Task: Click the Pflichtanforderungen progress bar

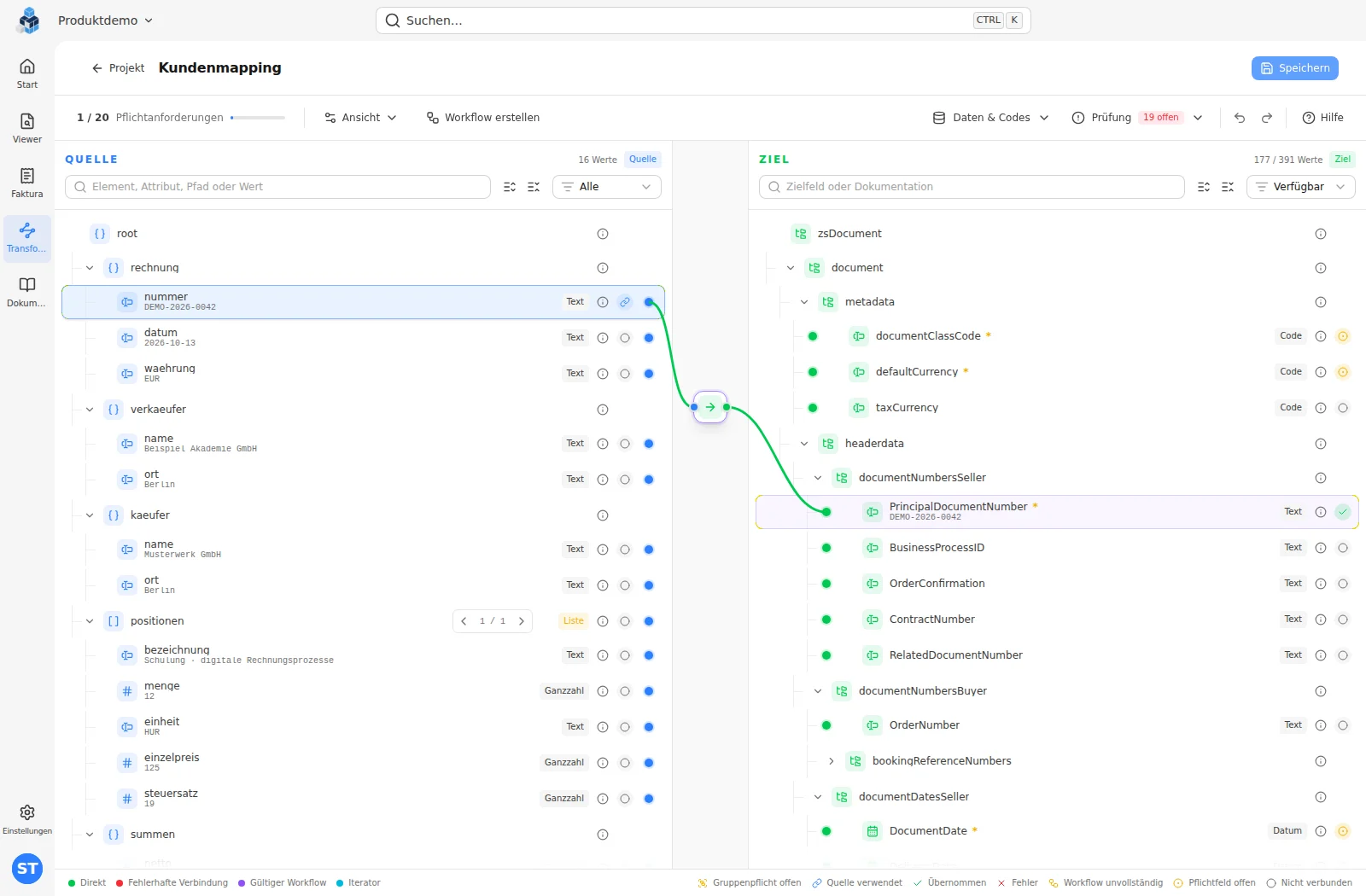Action: click(x=258, y=118)
